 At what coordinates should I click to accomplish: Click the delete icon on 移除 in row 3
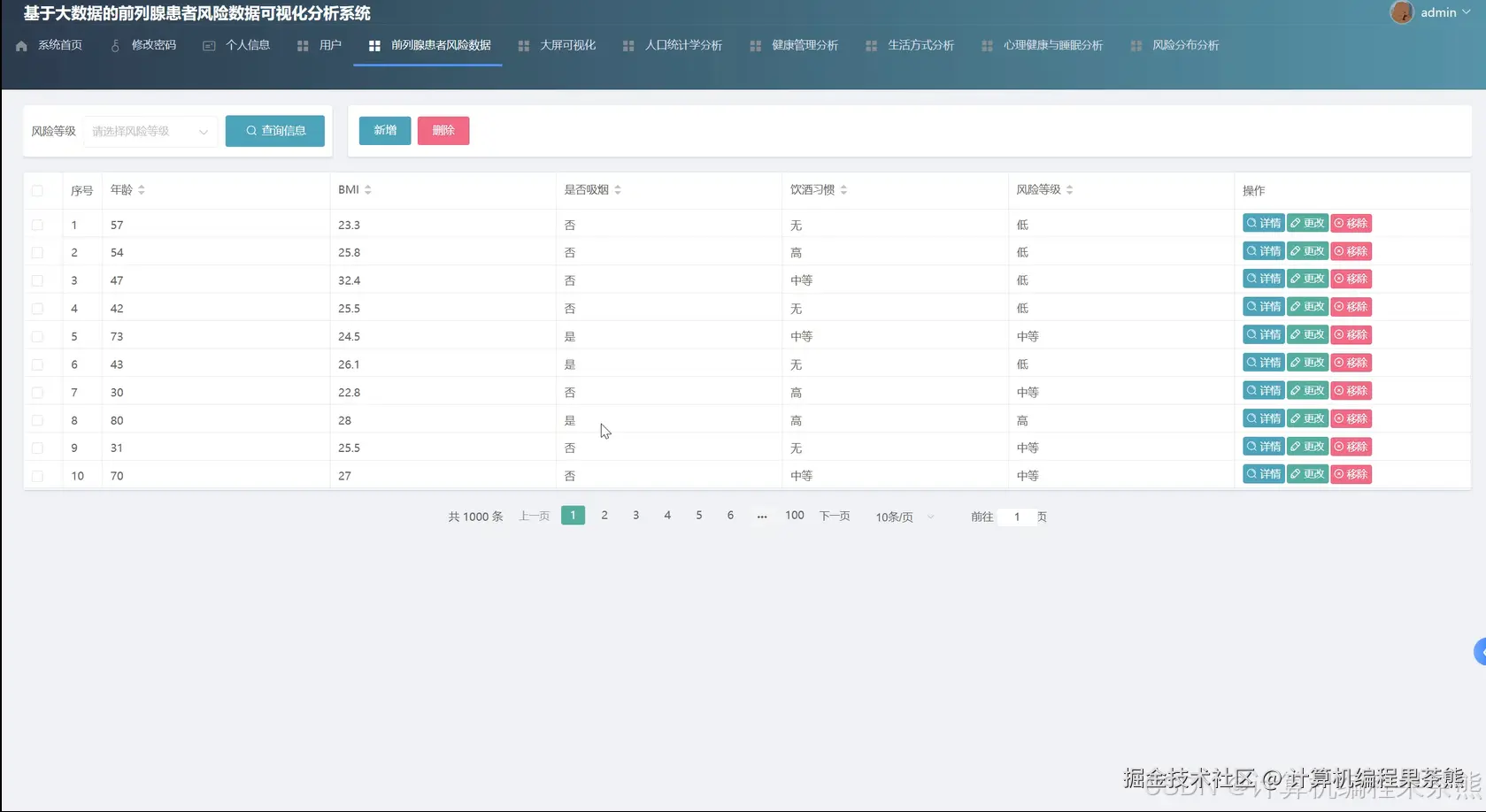point(1337,278)
